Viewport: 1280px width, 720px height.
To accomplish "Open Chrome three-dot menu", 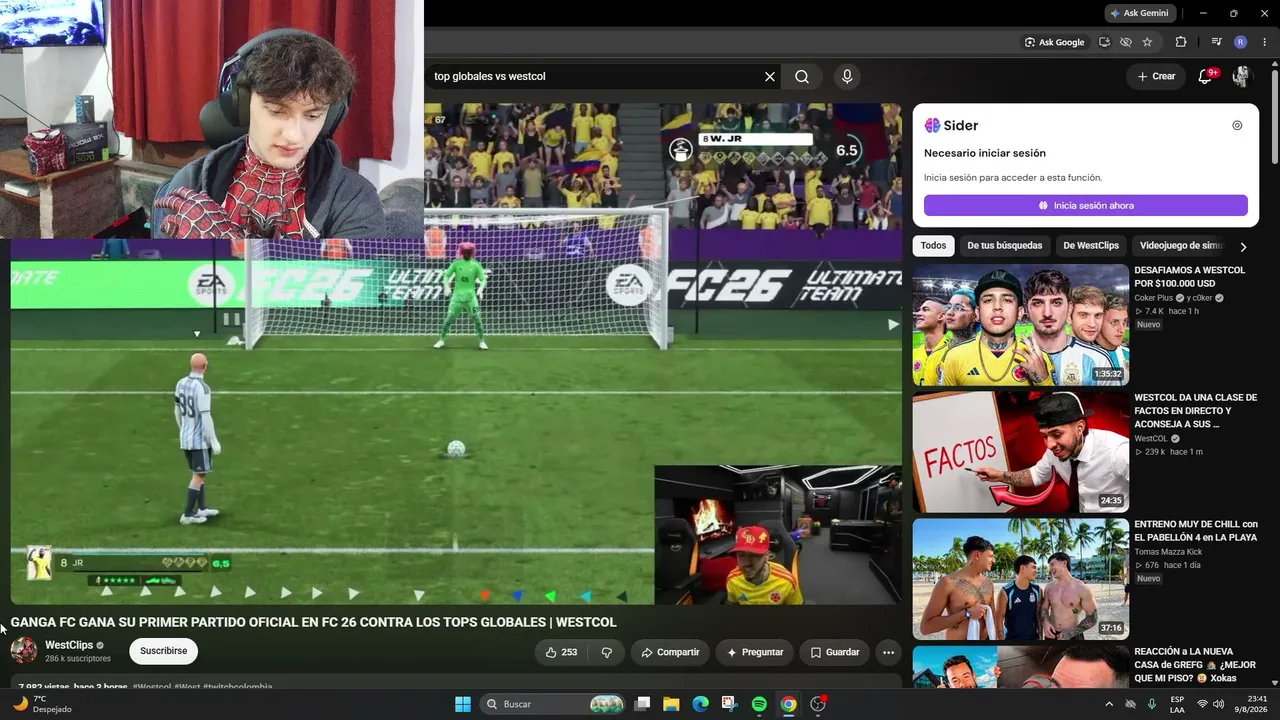I will (x=1263, y=42).
